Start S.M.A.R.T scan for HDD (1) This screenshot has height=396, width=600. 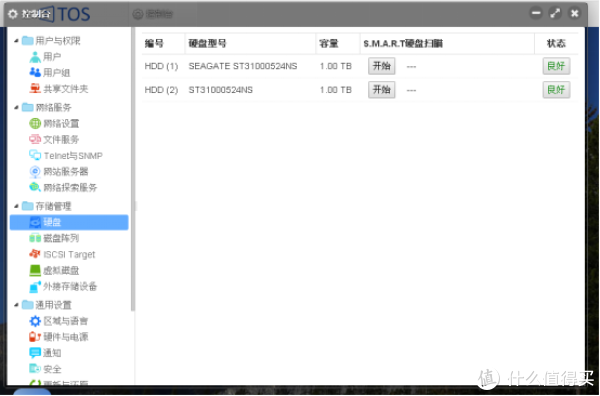tap(382, 66)
